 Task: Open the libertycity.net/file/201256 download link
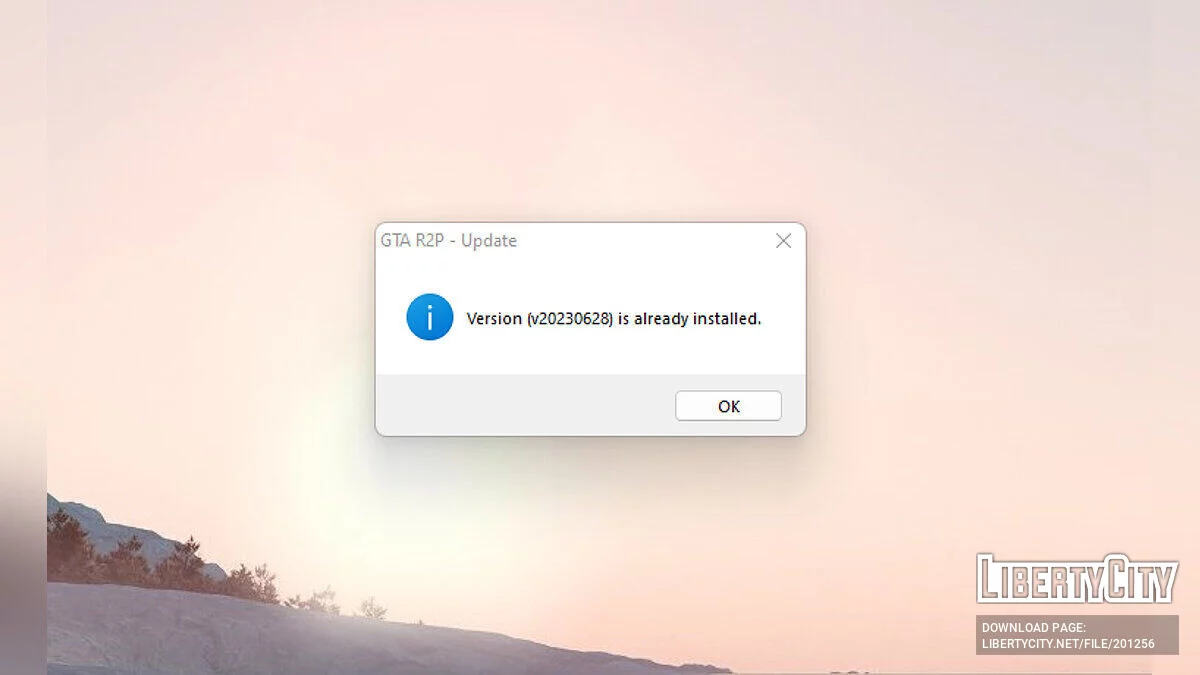[x=1068, y=644]
